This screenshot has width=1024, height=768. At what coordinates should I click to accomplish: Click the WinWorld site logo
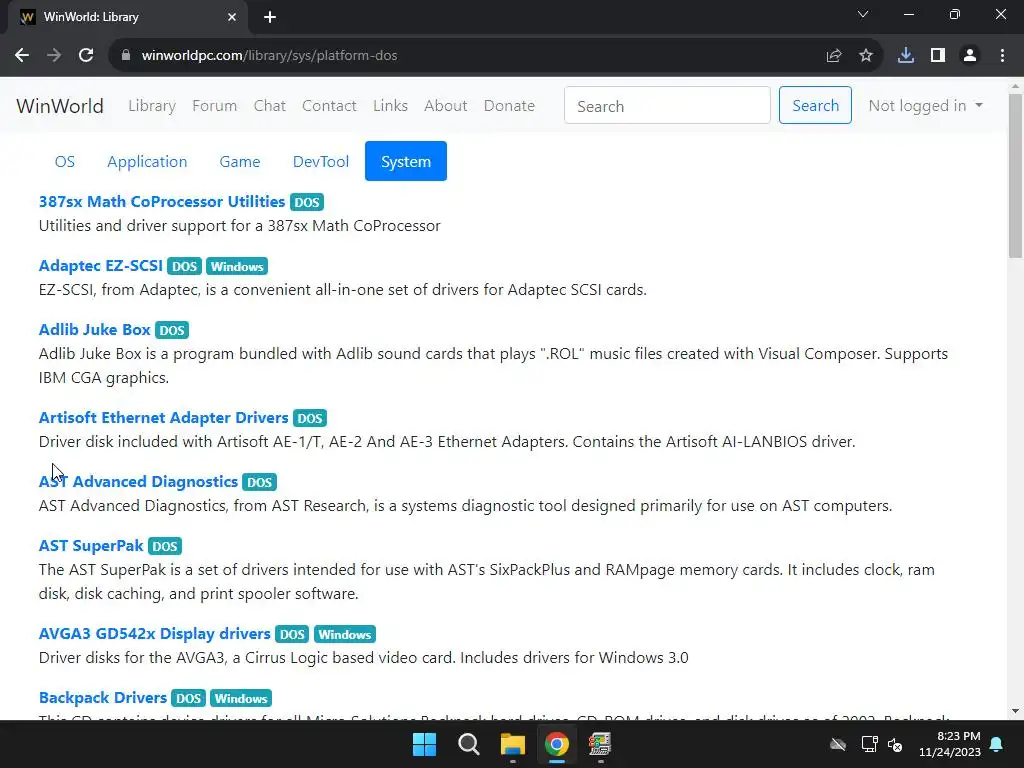(60, 106)
